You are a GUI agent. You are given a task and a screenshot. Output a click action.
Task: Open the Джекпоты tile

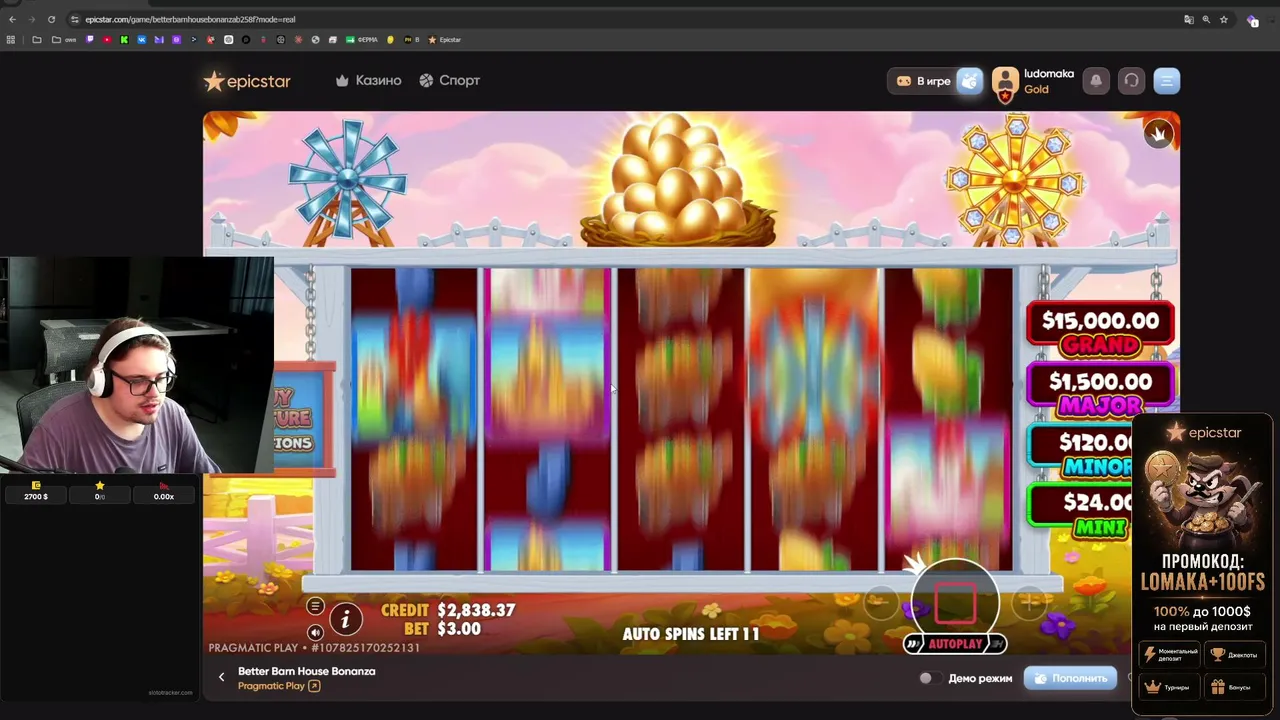1235,655
